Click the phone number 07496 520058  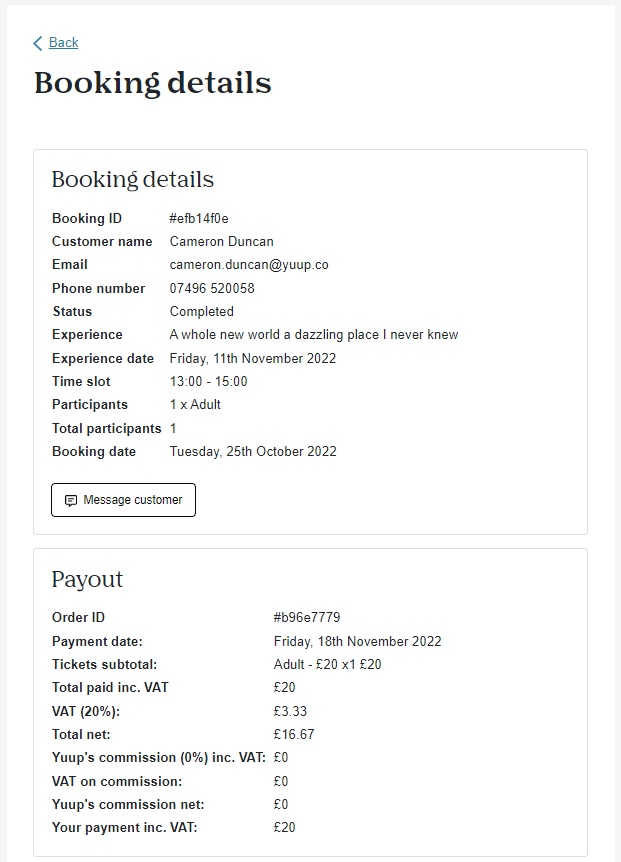pos(212,288)
